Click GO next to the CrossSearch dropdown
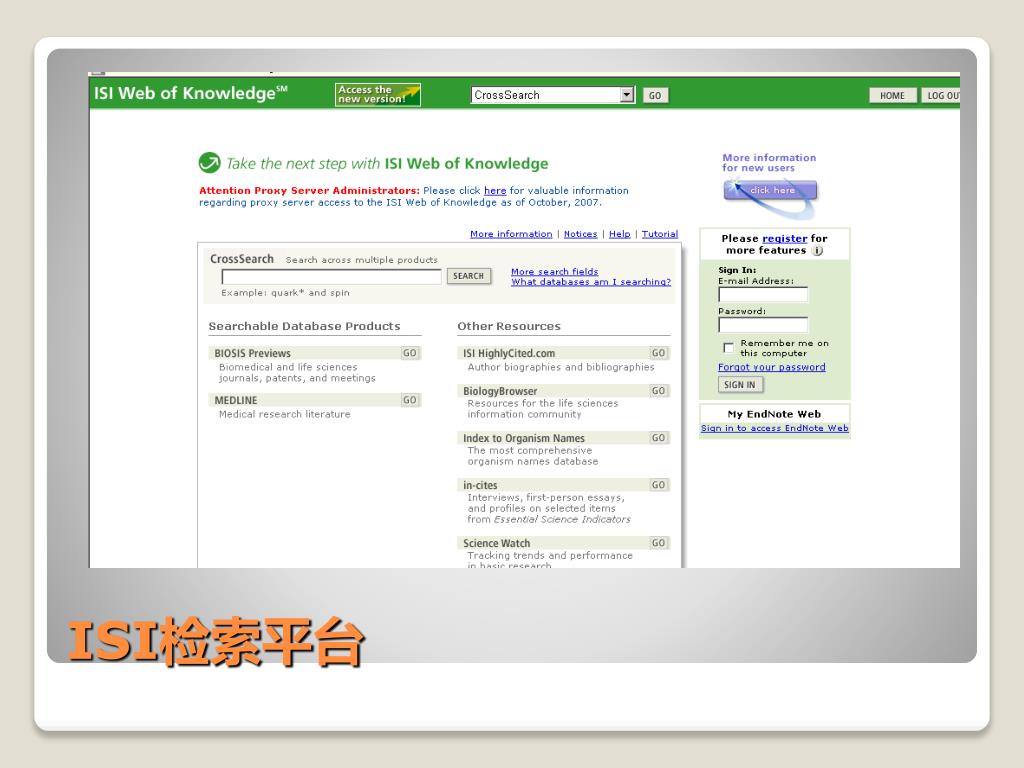 [x=655, y=95]
